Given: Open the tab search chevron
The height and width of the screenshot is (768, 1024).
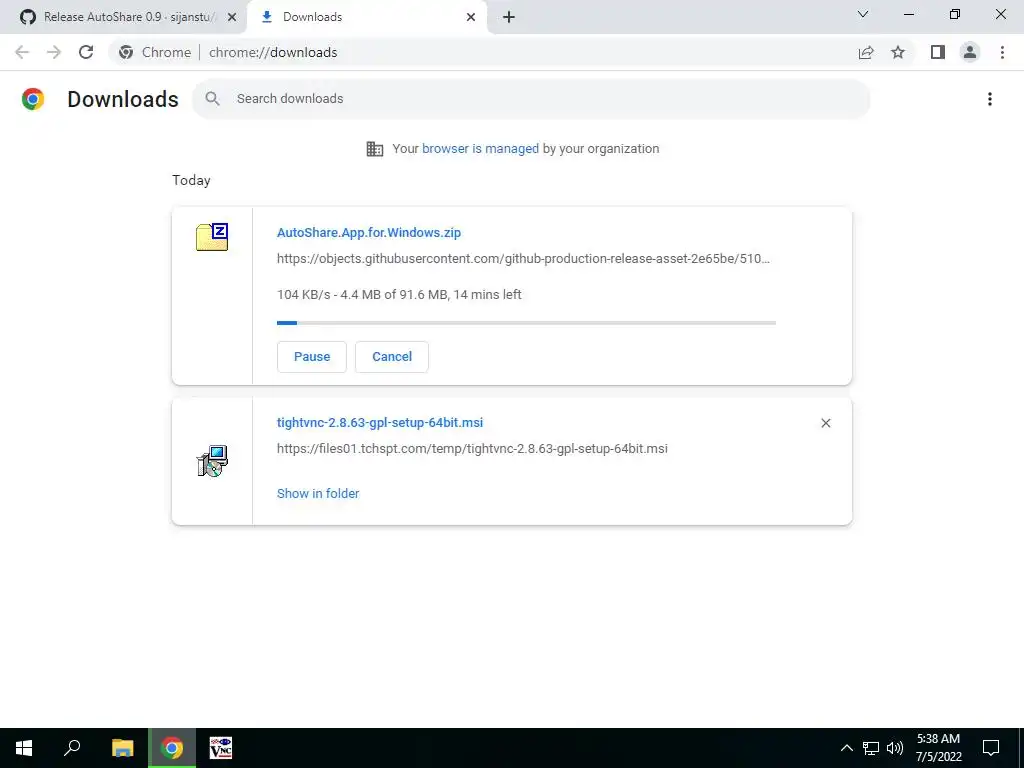Looking at the screenshot, I should click(863, 14).
